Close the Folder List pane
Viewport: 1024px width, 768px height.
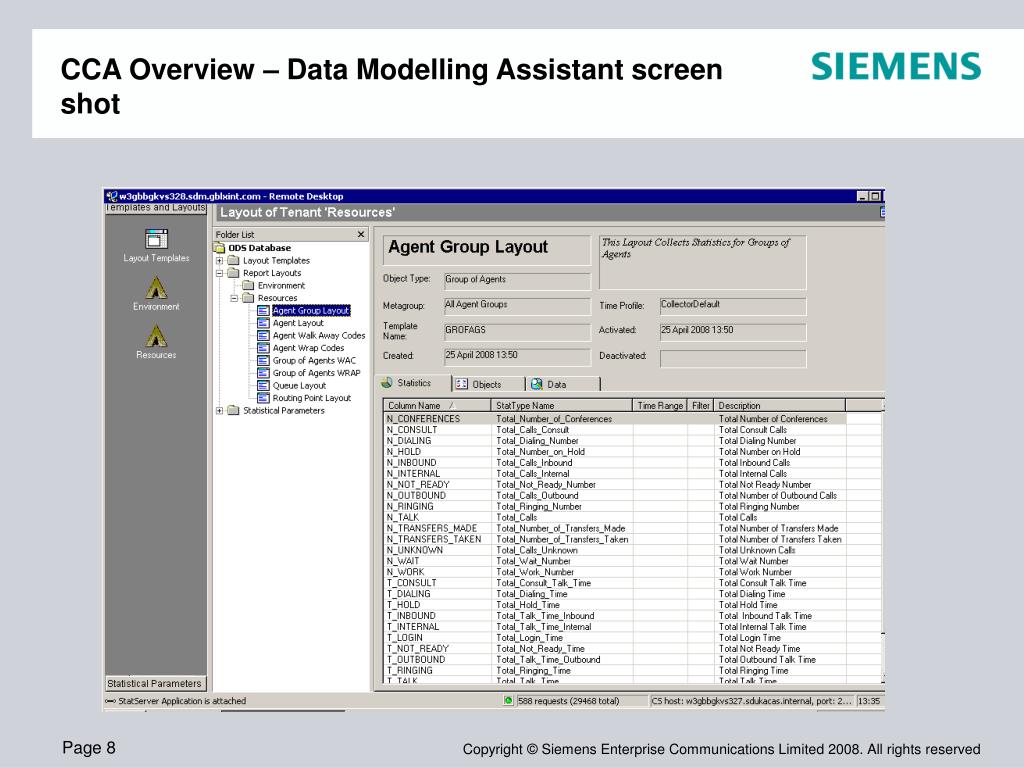[x=361, y=234]
